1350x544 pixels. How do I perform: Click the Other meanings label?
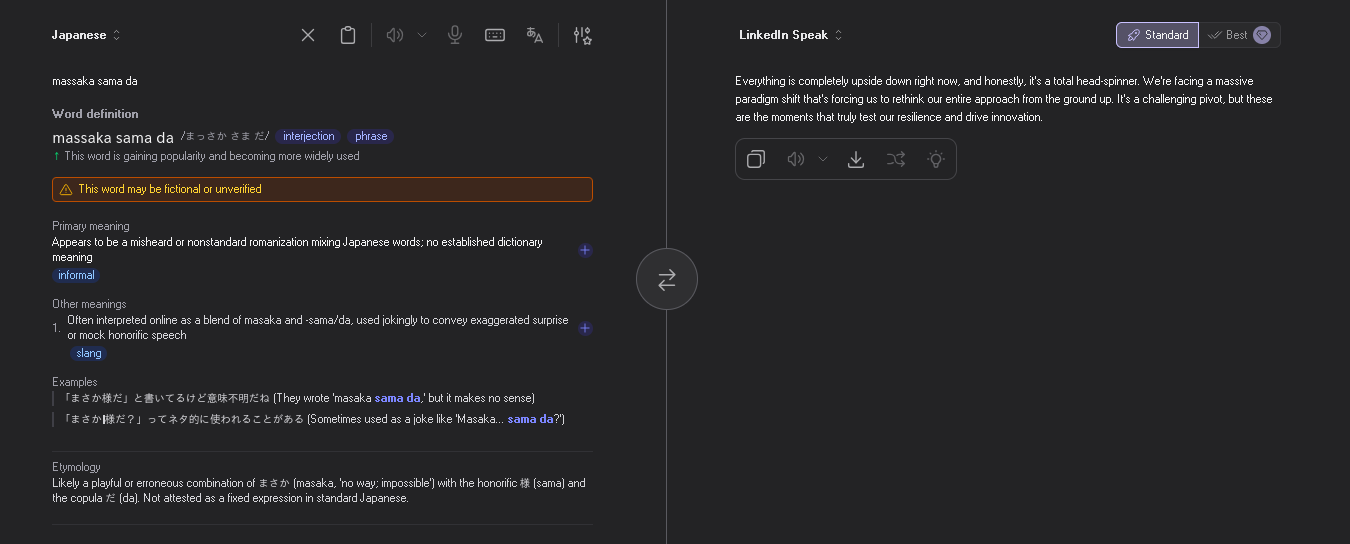89,304
